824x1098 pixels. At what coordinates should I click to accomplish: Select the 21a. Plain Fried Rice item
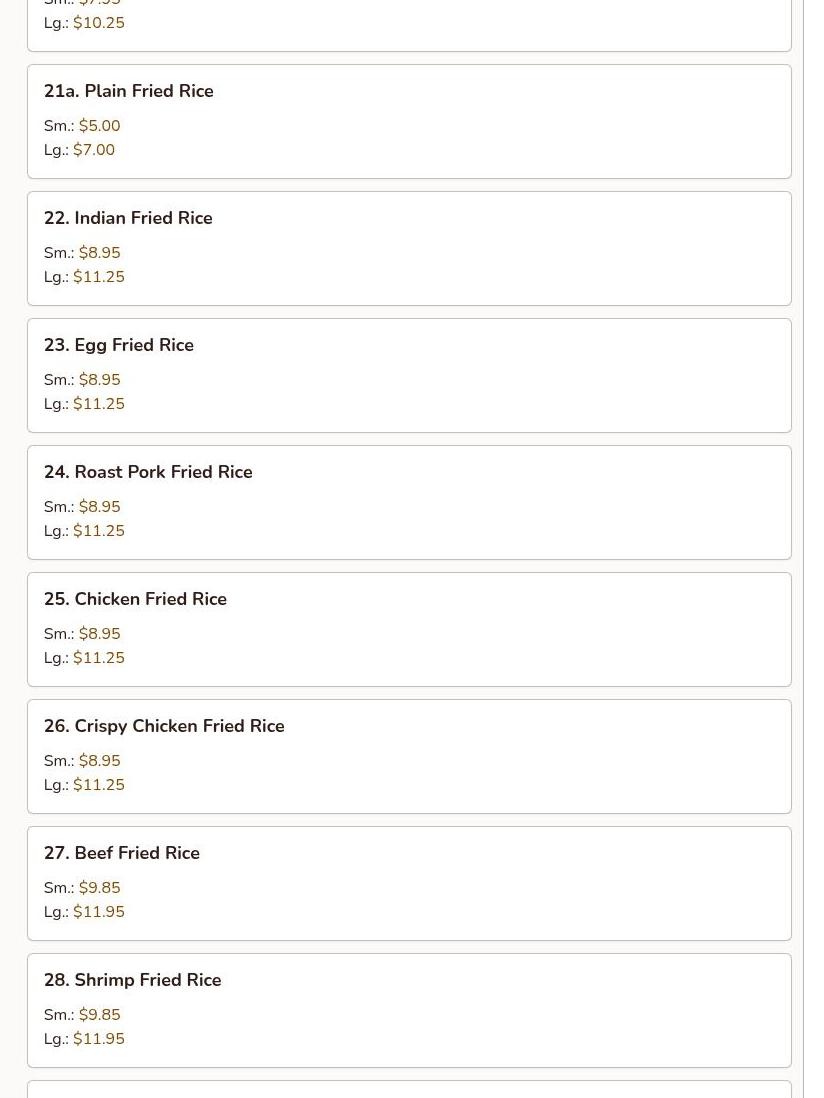tap(409, 122)
